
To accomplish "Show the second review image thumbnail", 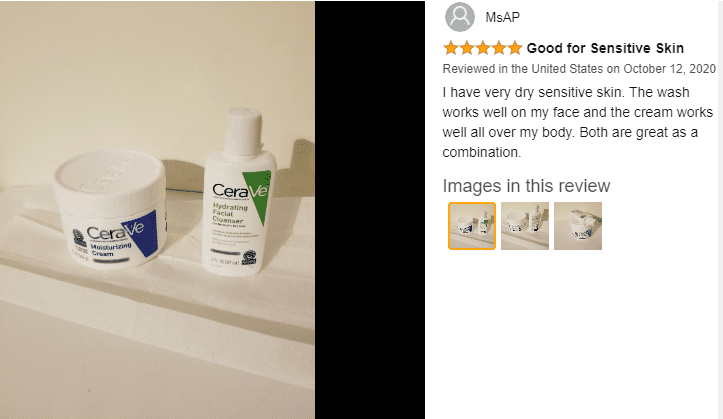I will click(x=525, y=226).
